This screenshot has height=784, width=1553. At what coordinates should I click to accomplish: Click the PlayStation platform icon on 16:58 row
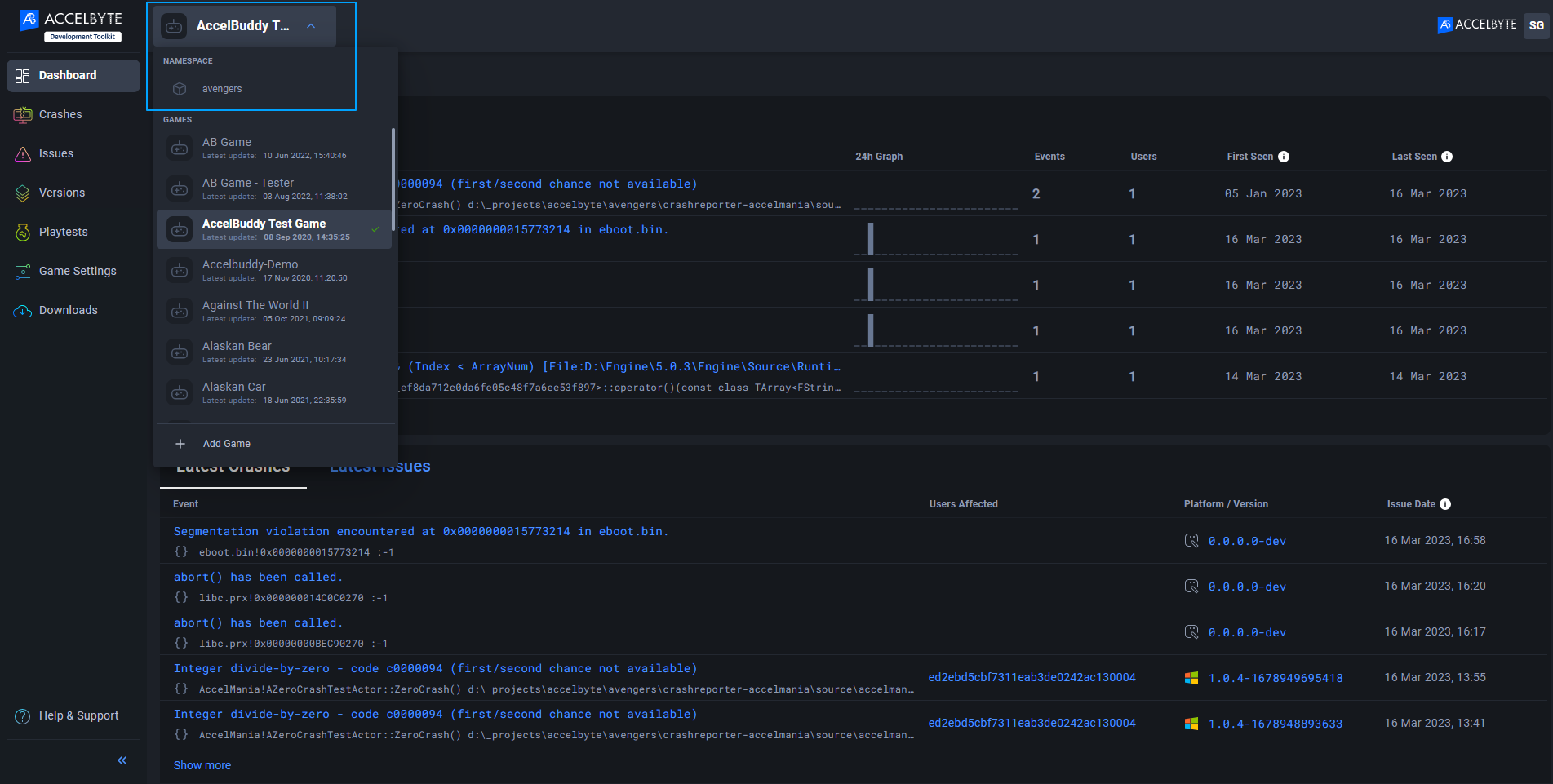[x=1191, y=541]
